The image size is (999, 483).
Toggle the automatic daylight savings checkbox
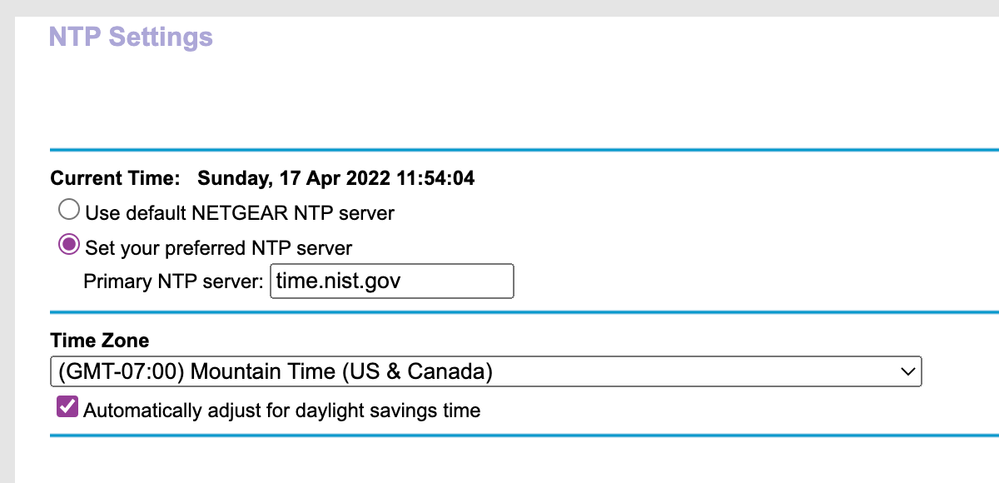click(67, 408)
